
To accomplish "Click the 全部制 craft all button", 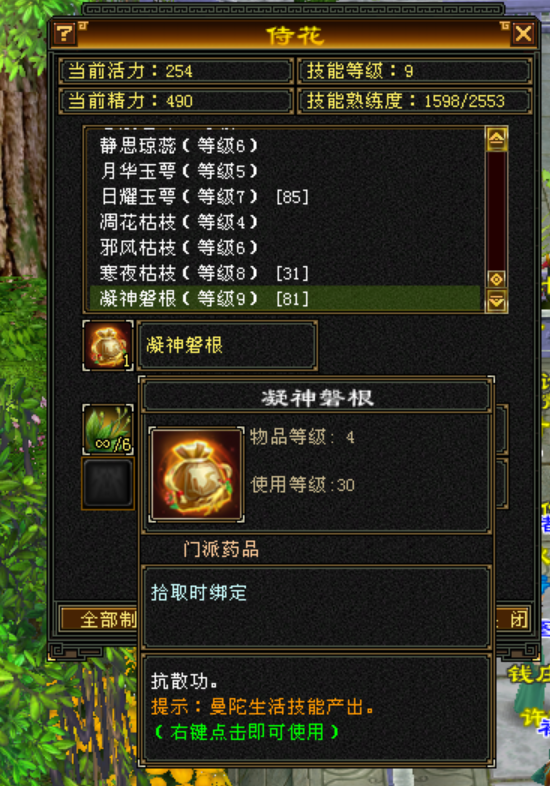I will [99, 620].
